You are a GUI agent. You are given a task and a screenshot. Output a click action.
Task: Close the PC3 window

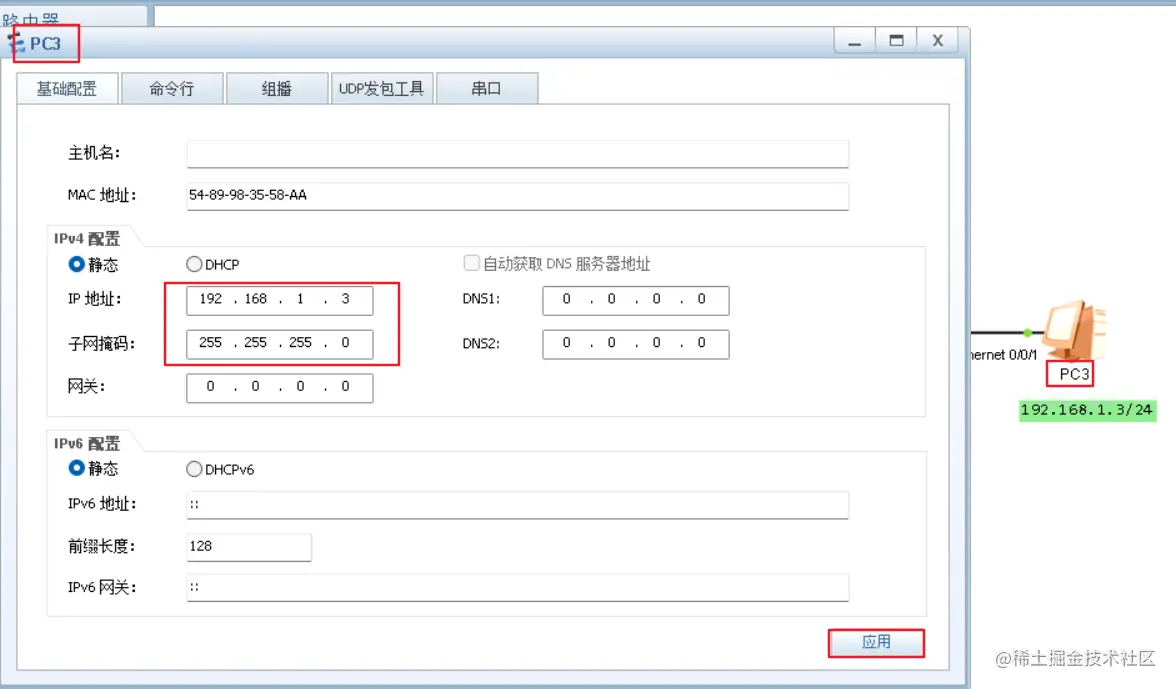point(938,41)
